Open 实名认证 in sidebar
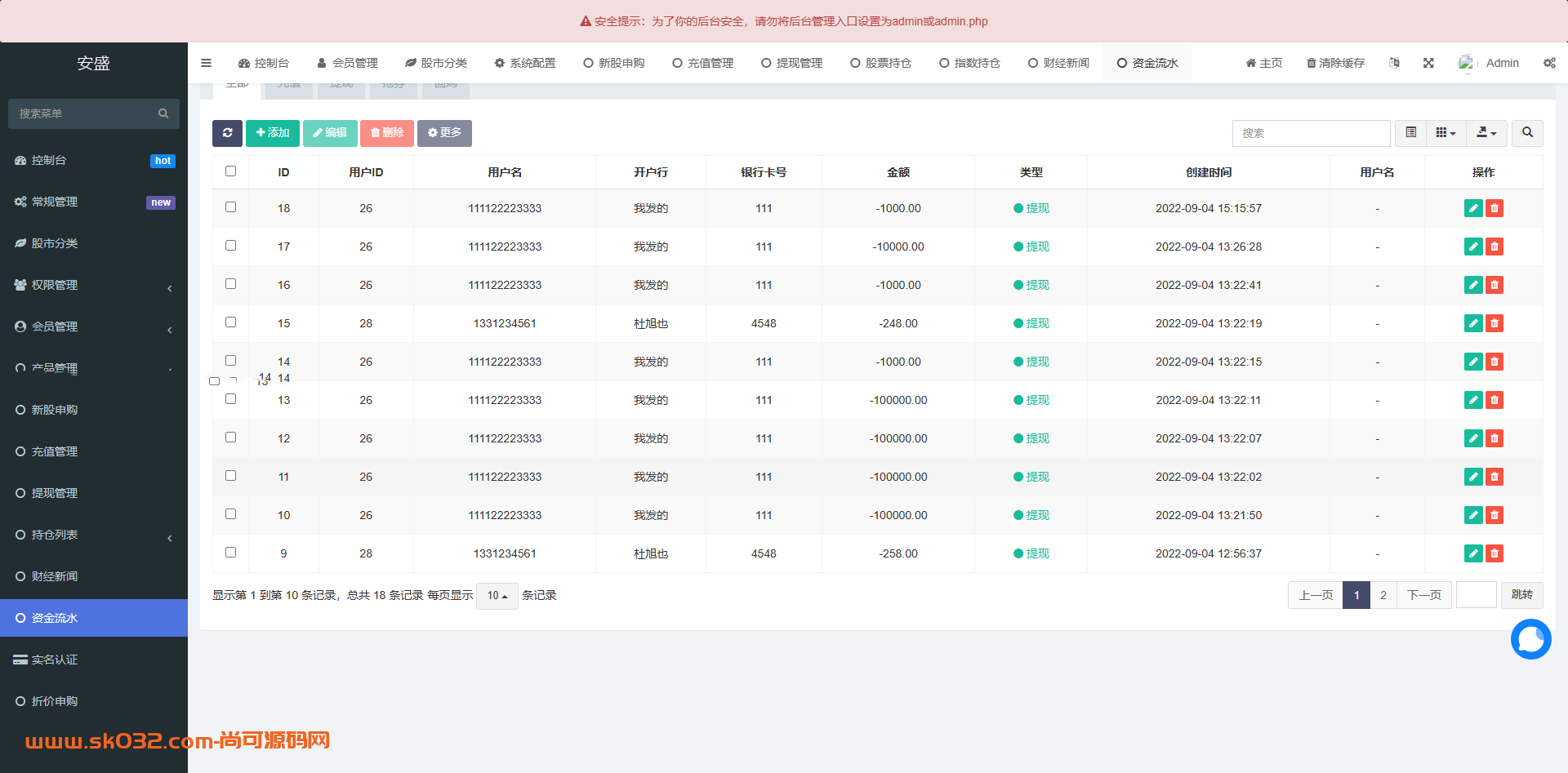 (94, 660)
